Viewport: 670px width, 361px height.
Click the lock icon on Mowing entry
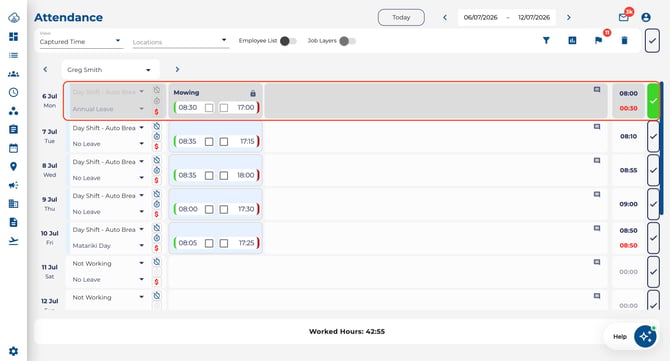253,93
